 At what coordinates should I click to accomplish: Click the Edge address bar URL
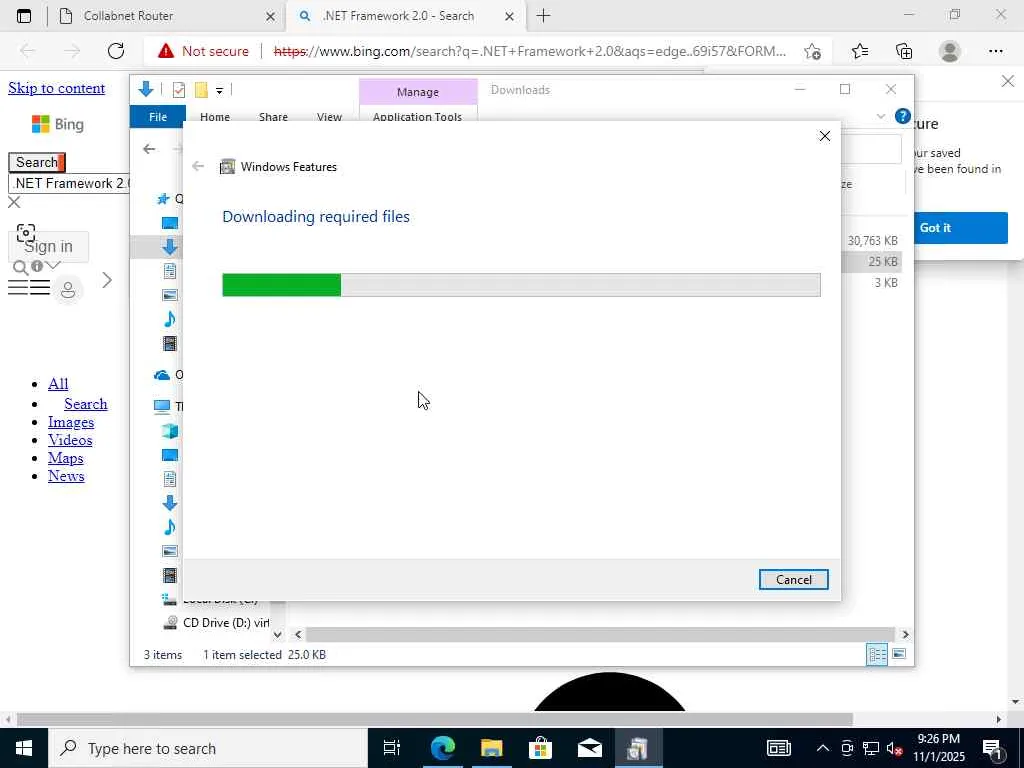tap(530, 51)
